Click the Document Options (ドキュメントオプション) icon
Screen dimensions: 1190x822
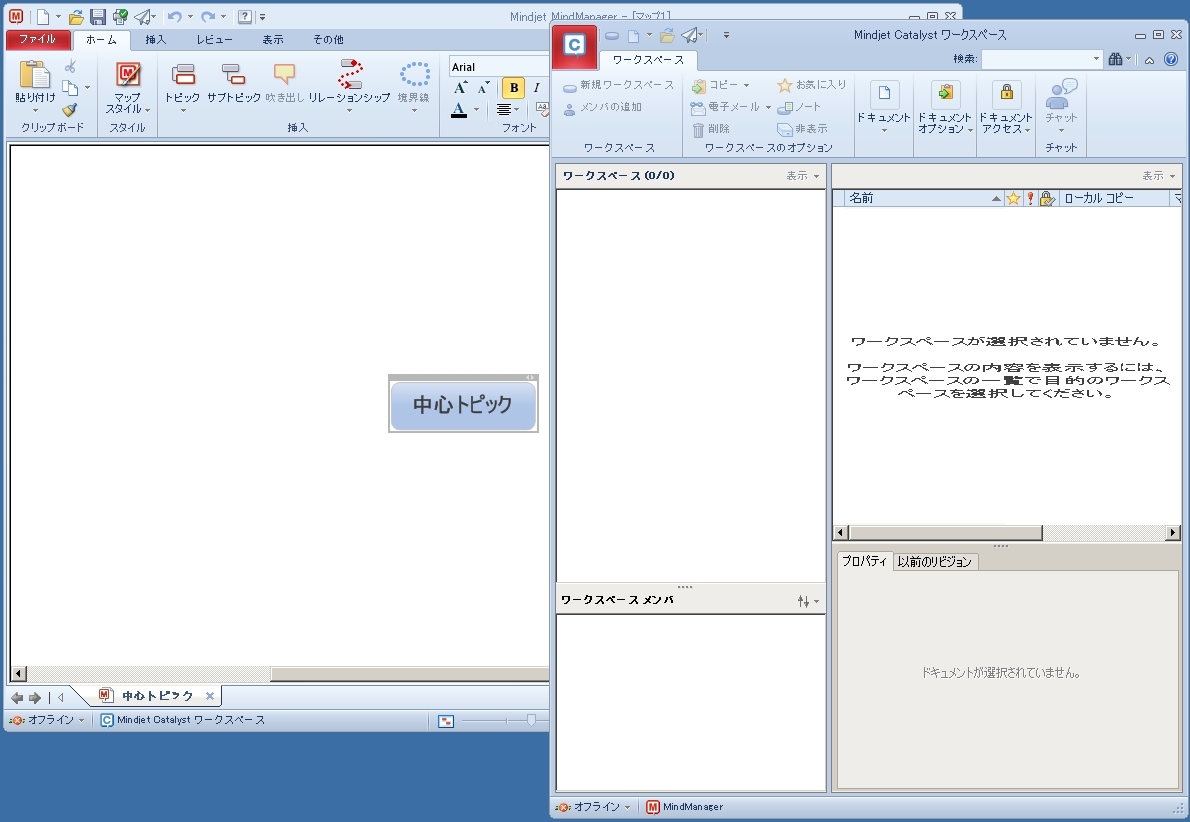[945, 94]
